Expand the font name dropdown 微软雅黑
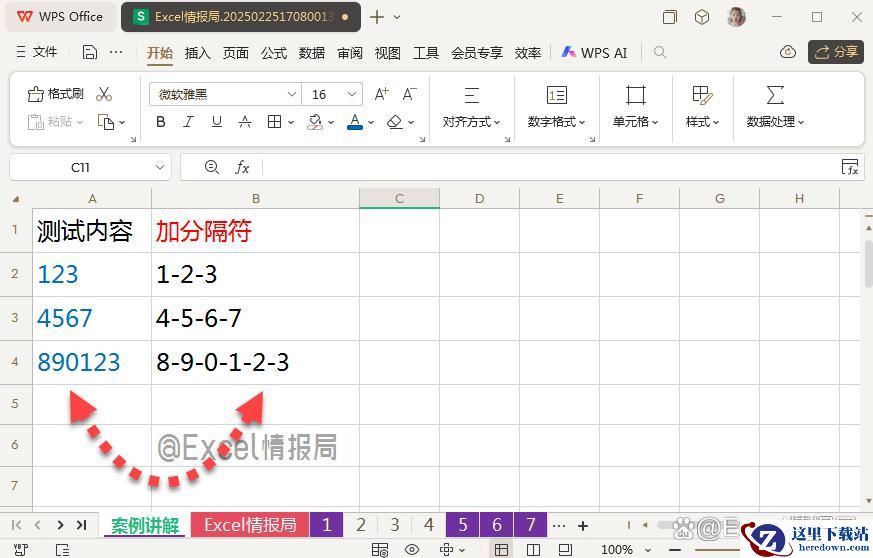 pos(291,94)
